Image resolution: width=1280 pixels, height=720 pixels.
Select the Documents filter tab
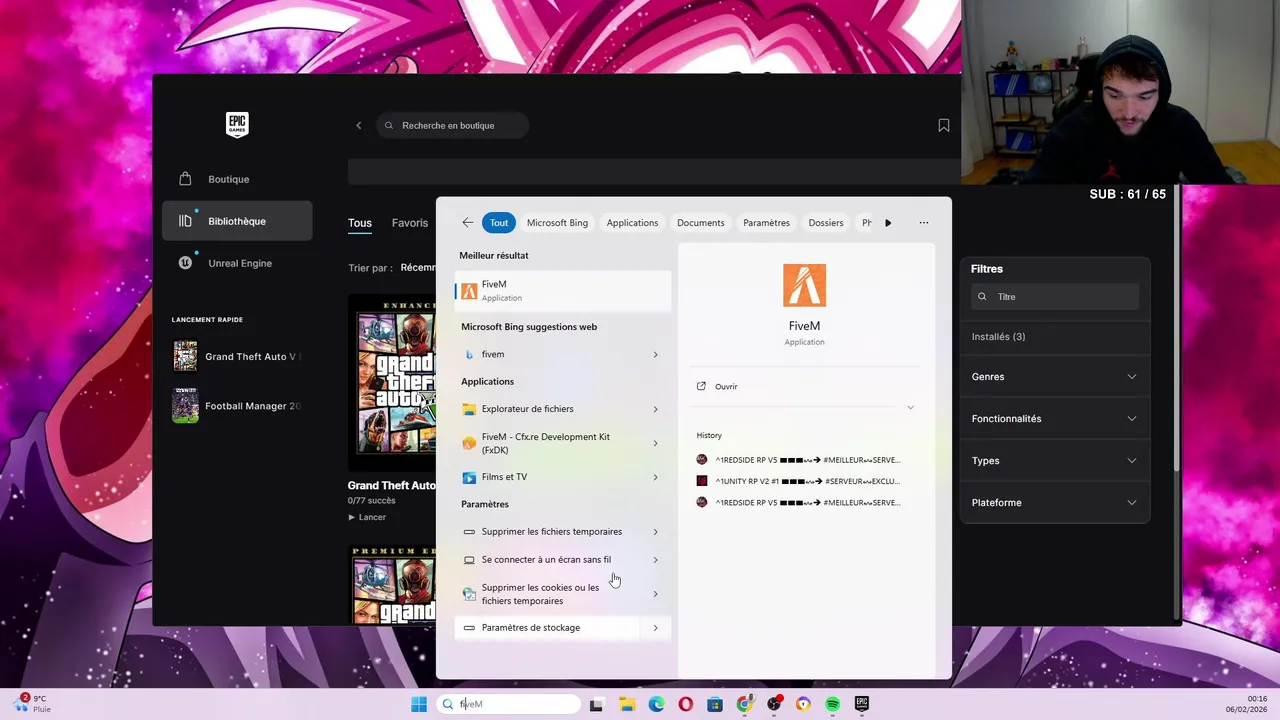pyautogui.click(x=700, y=223)
